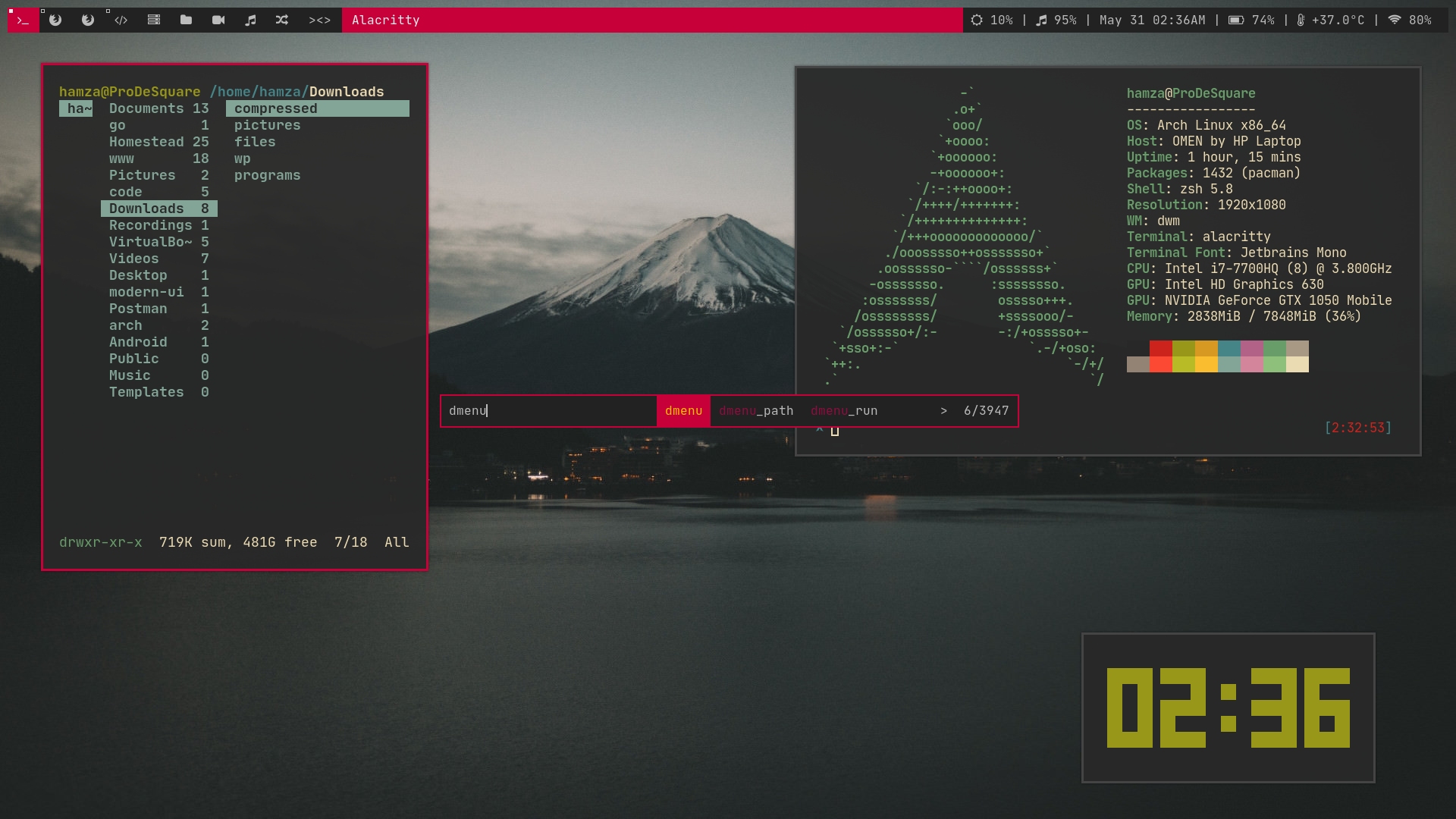Select the code editor </> workspace icon
1456x819 pixels.
[121, 20]
